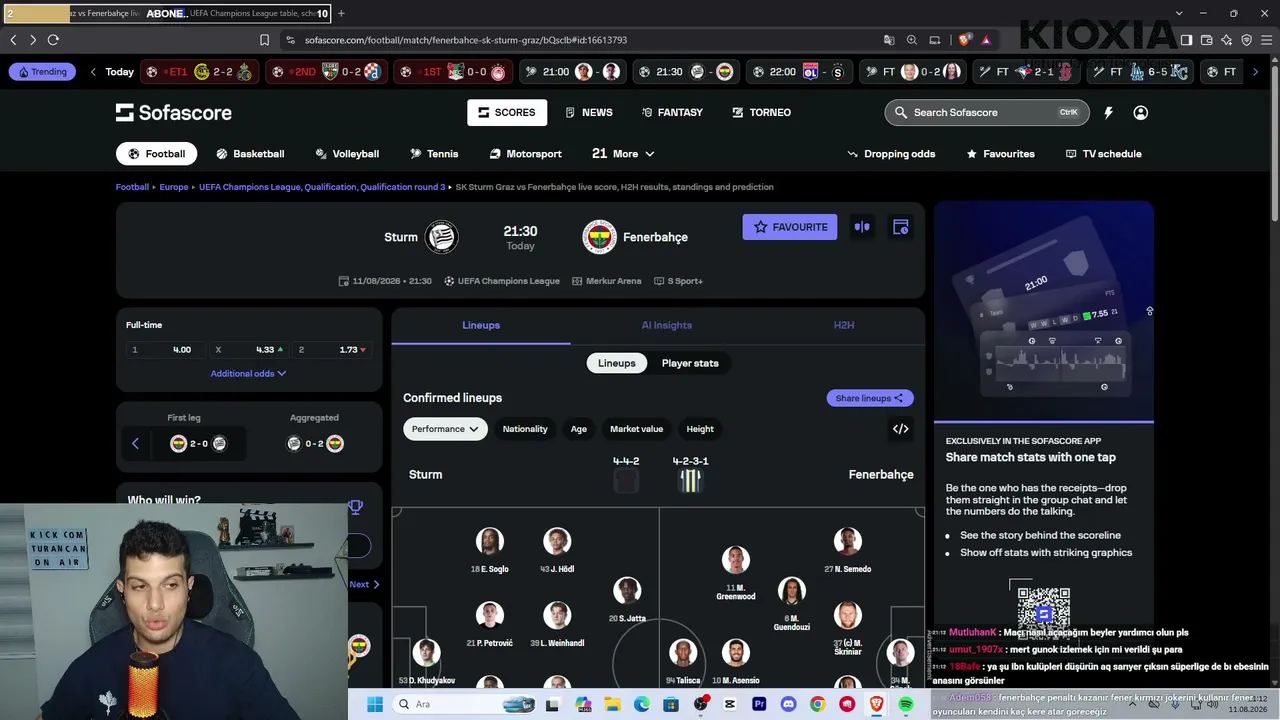Expand the Performance dropdown

pyautogui.click(x=445, y=429)
